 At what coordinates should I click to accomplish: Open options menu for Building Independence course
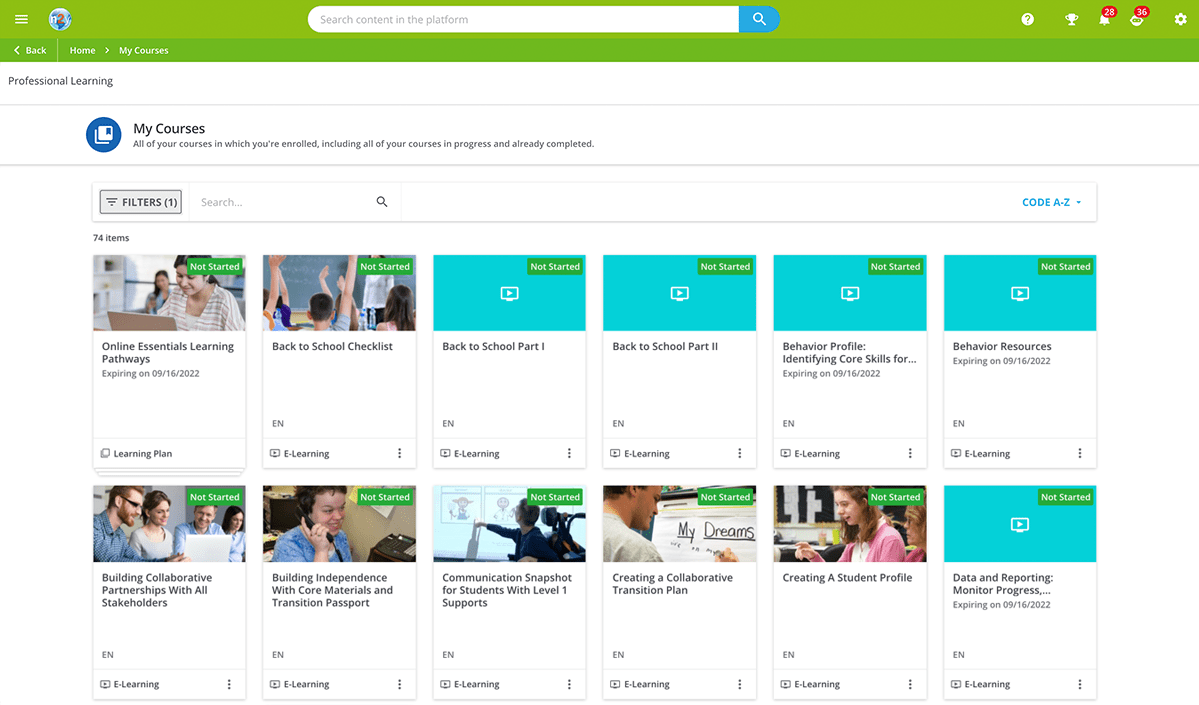pos(399,684)
